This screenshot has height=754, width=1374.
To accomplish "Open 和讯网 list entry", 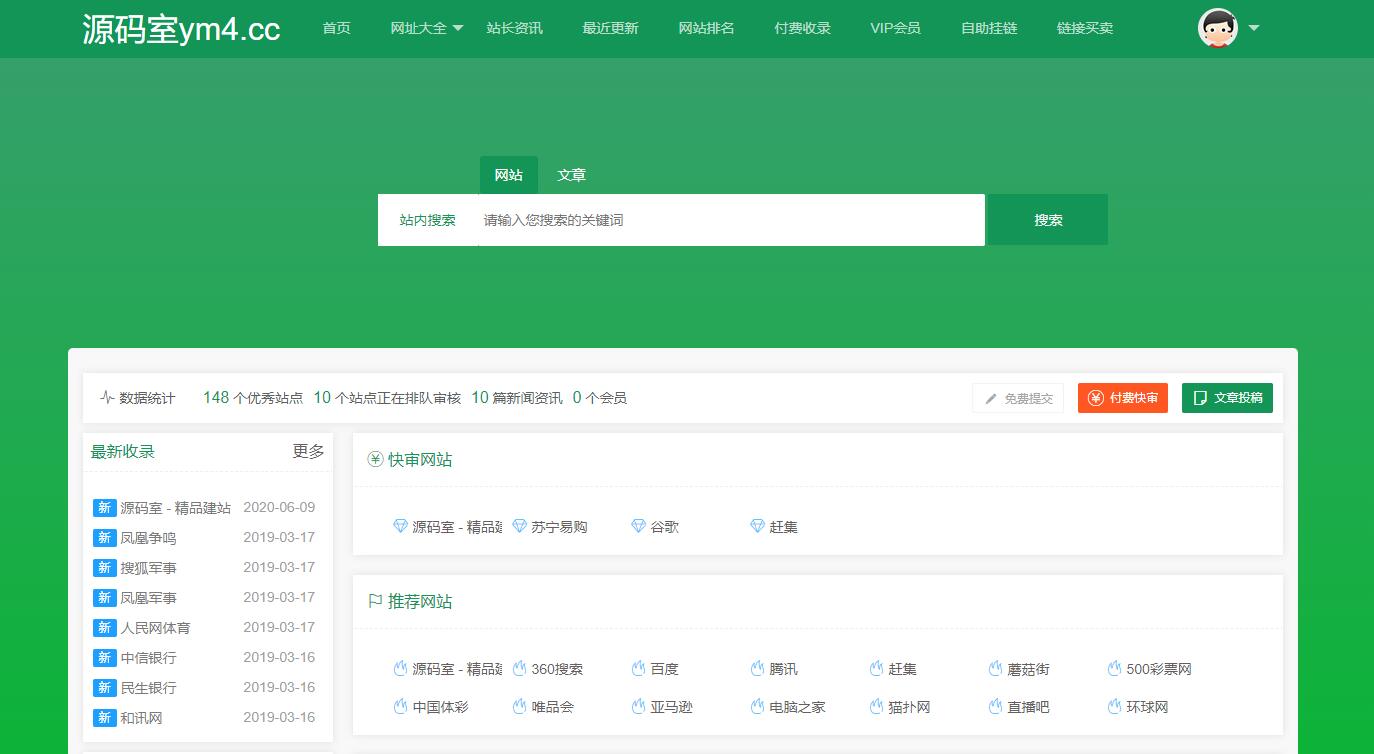I will click(x=141, y=718).
